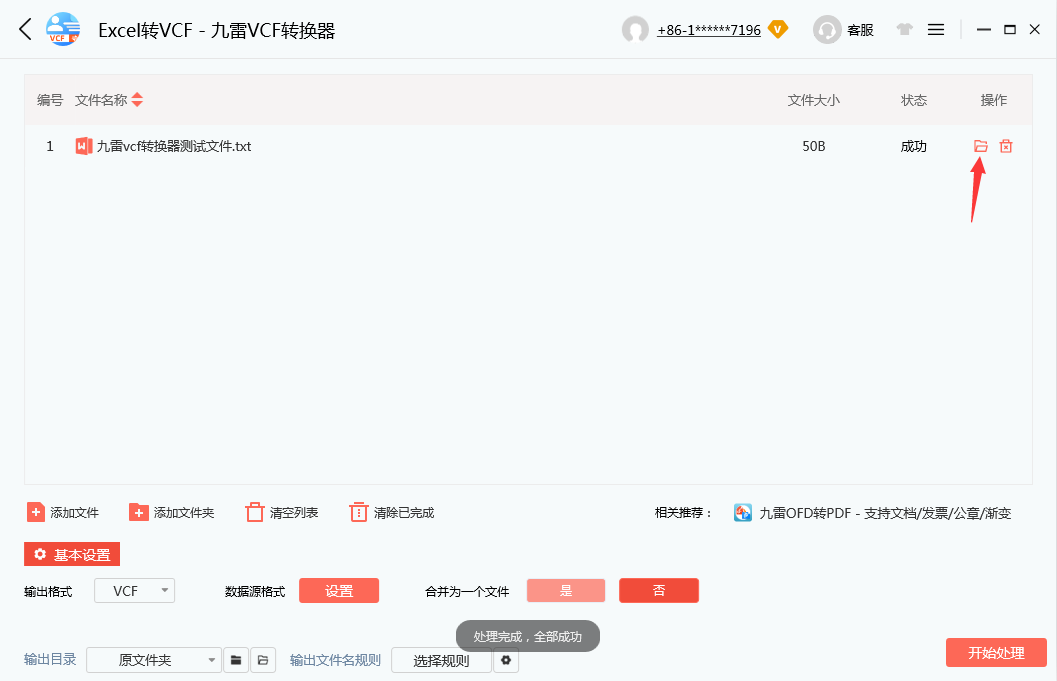Open 九雷OFD转PDF recommendation link
1057x681 pixels.
point(885,513)
